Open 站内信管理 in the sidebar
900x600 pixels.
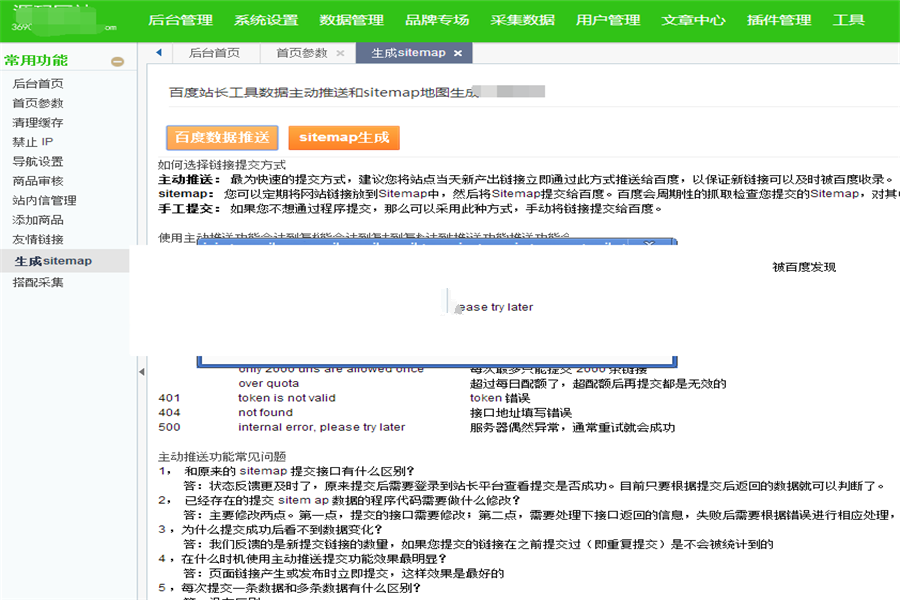coord(44,201)
